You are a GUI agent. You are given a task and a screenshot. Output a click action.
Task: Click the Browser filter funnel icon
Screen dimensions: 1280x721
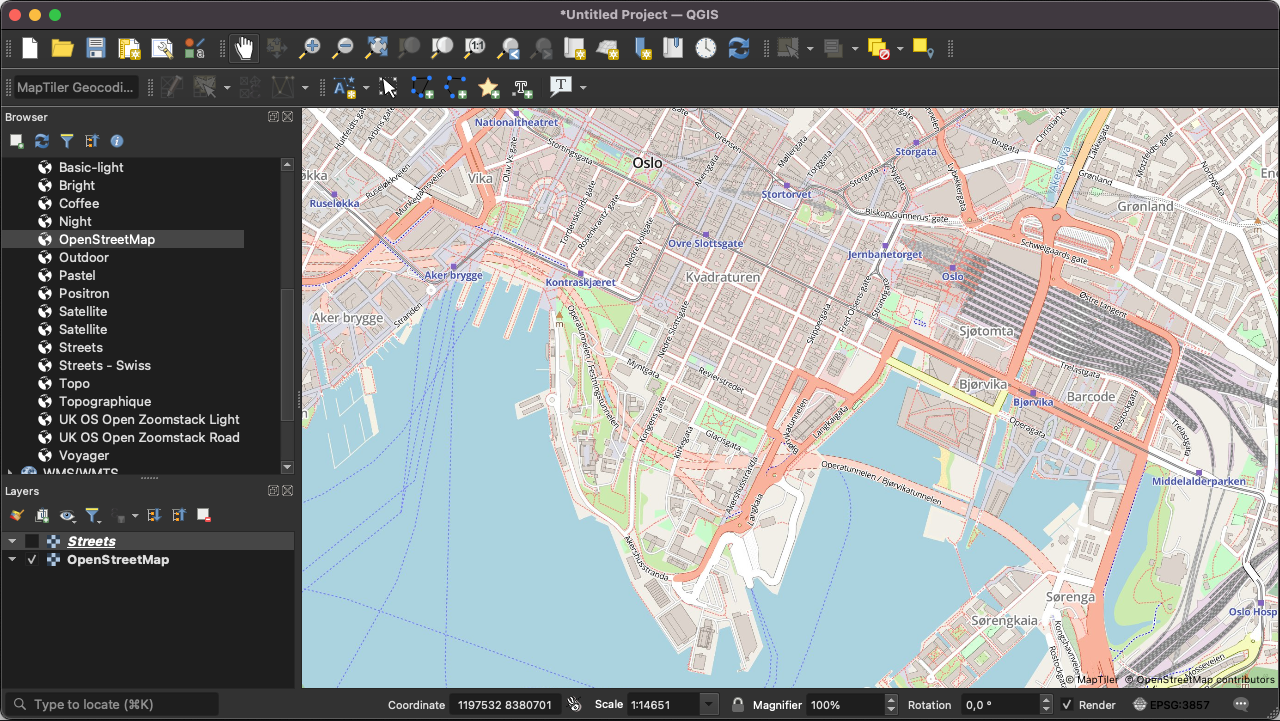[67, 142]
